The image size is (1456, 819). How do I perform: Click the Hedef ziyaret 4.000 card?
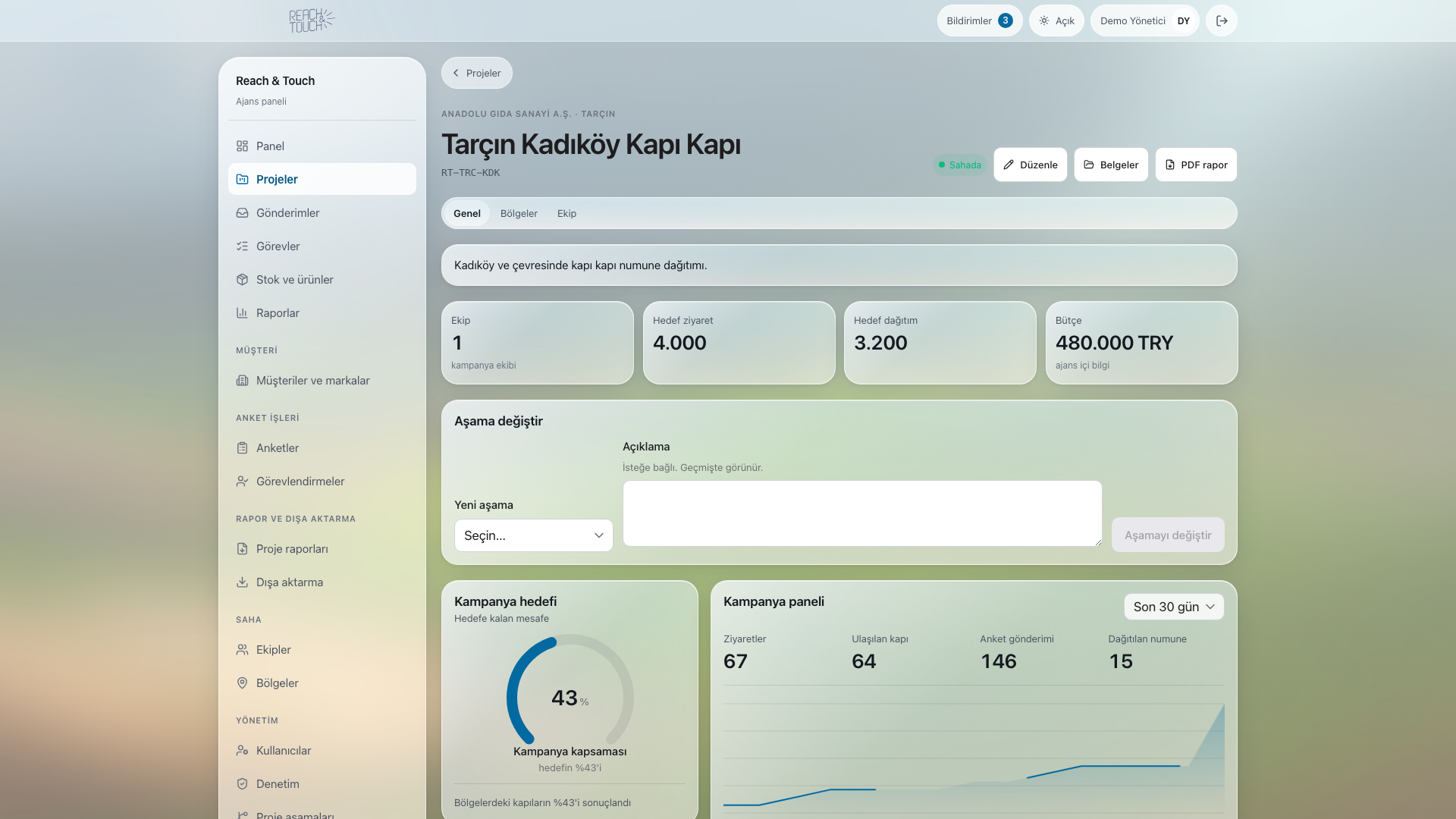click(739, 343)
